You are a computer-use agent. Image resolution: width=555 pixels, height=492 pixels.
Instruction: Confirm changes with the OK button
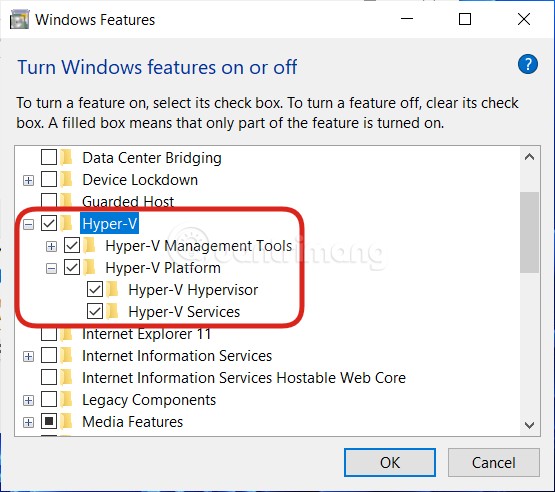tap(390, 463)
